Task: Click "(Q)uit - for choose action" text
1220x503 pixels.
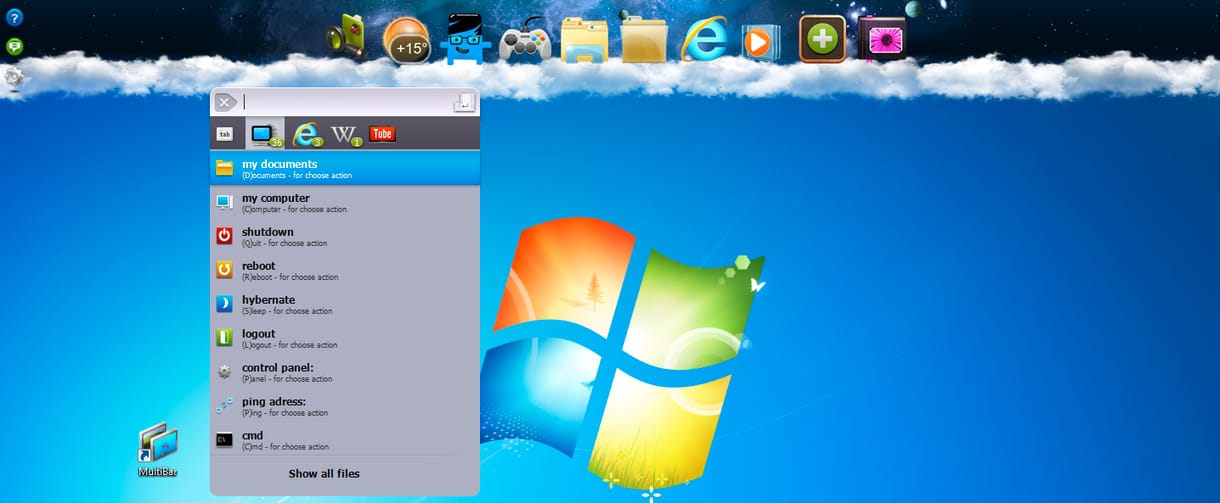Action: click(284, 243)
